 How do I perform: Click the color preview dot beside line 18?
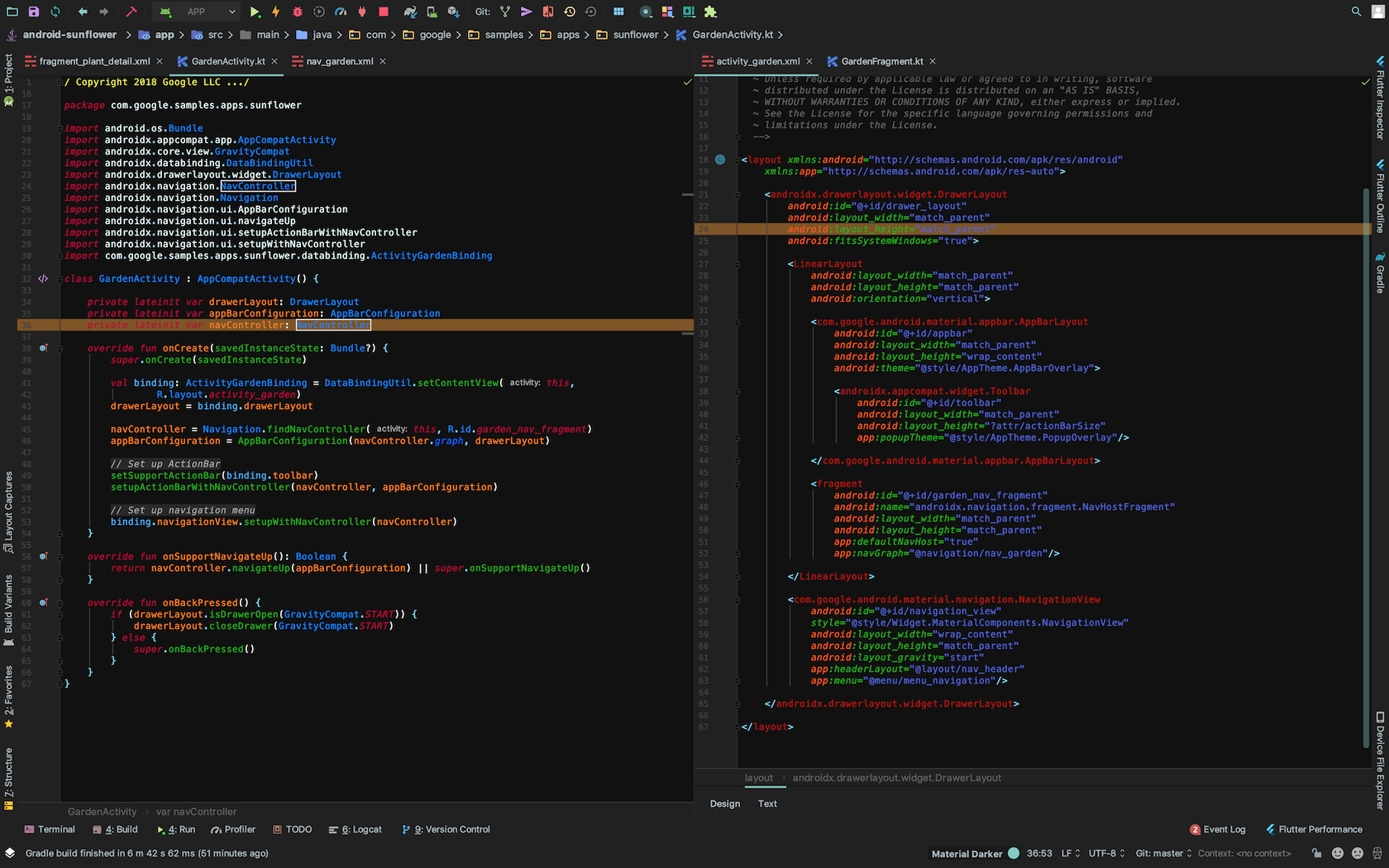(x=720, y=160)
